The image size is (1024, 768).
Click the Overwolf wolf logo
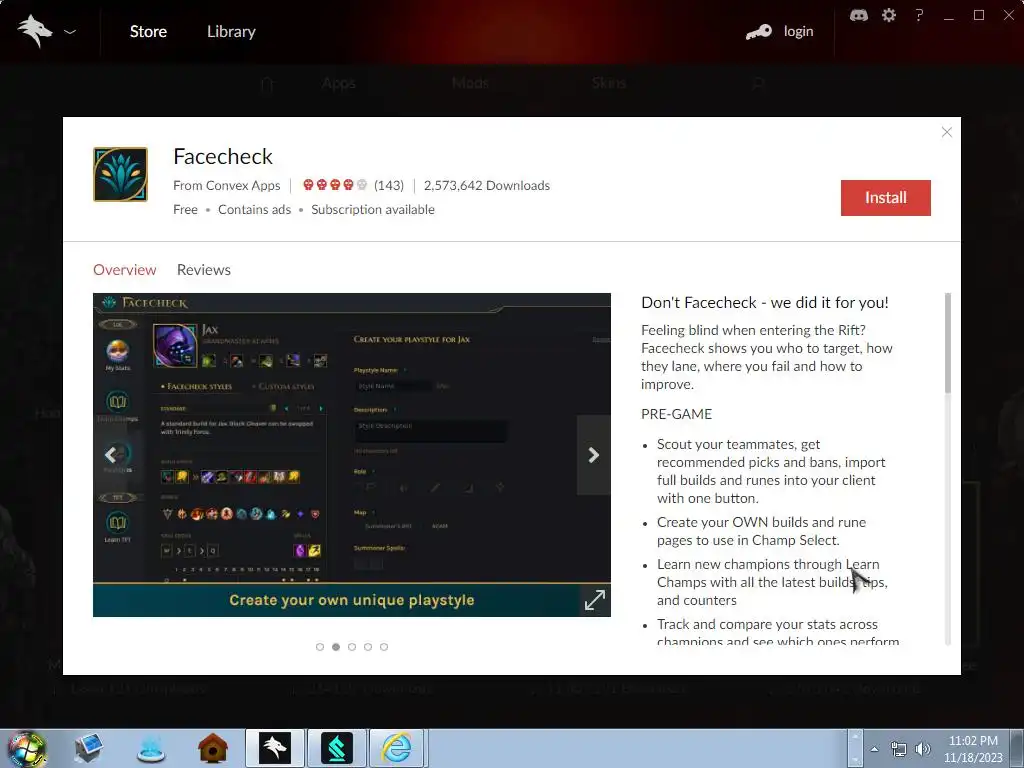pyautogui.click(x=35, y=31)
